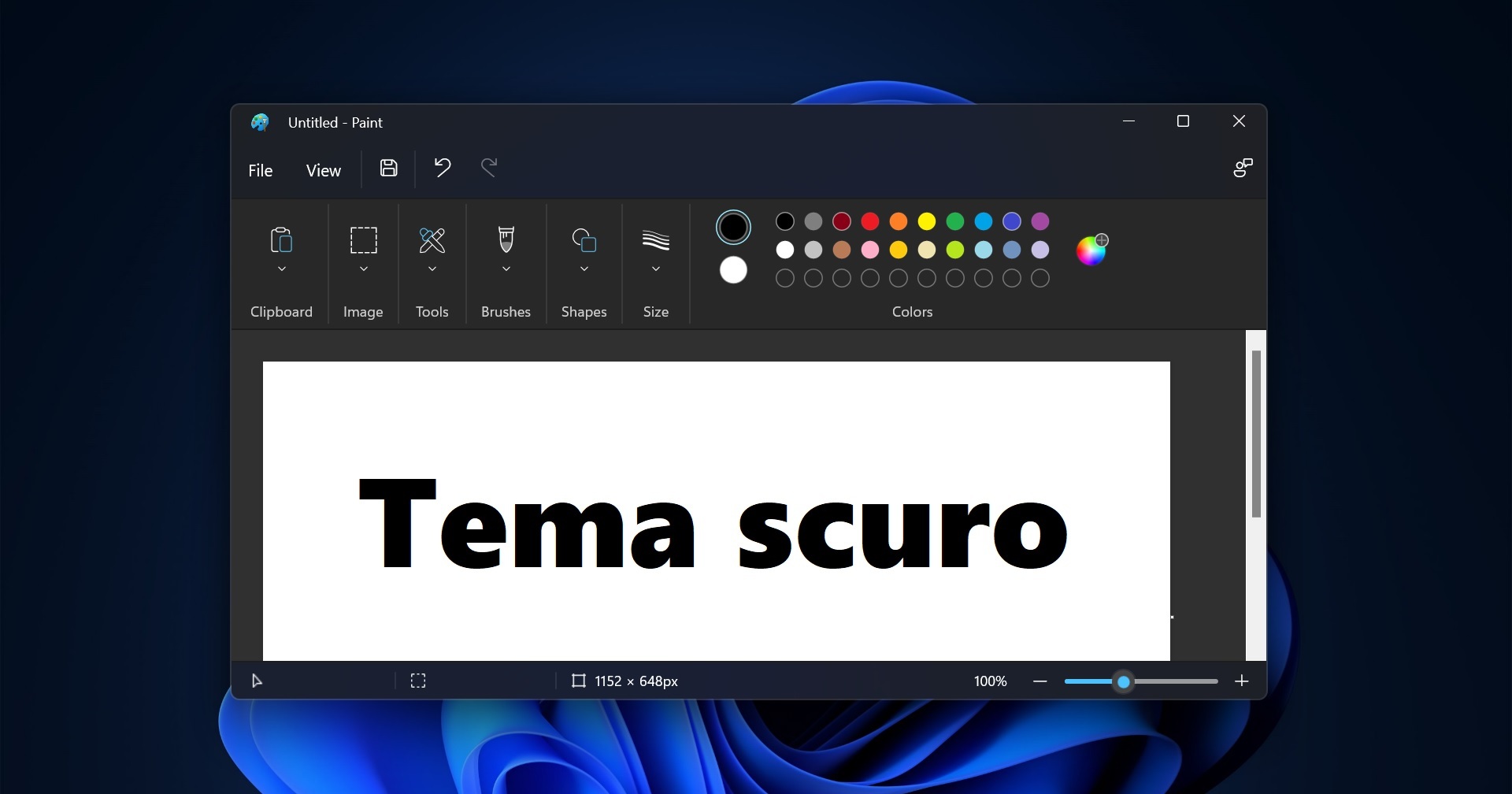Pick the dark red palette color
This screenshot has width=1512, height=794.
click(842, 221)
